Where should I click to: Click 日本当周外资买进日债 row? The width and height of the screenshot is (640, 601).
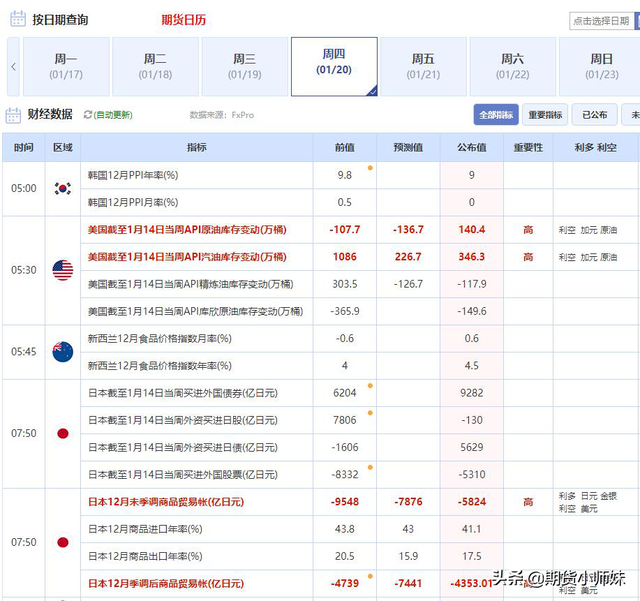pos(359,447)
